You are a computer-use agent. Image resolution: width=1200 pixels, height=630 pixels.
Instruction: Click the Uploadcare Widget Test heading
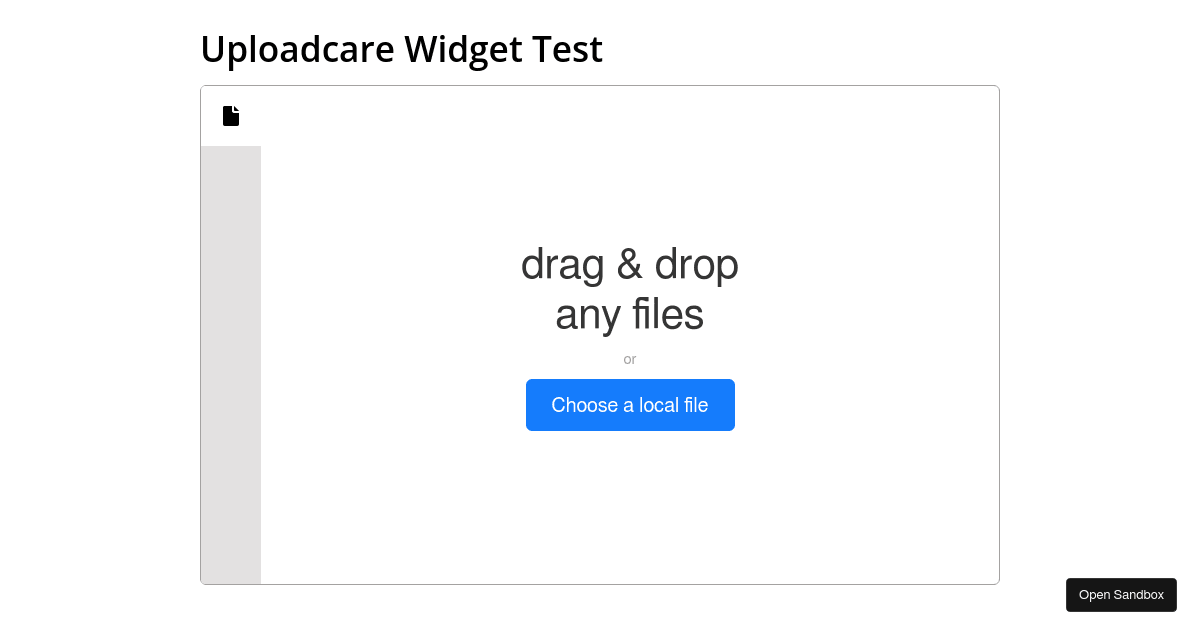tap(401, 49)
